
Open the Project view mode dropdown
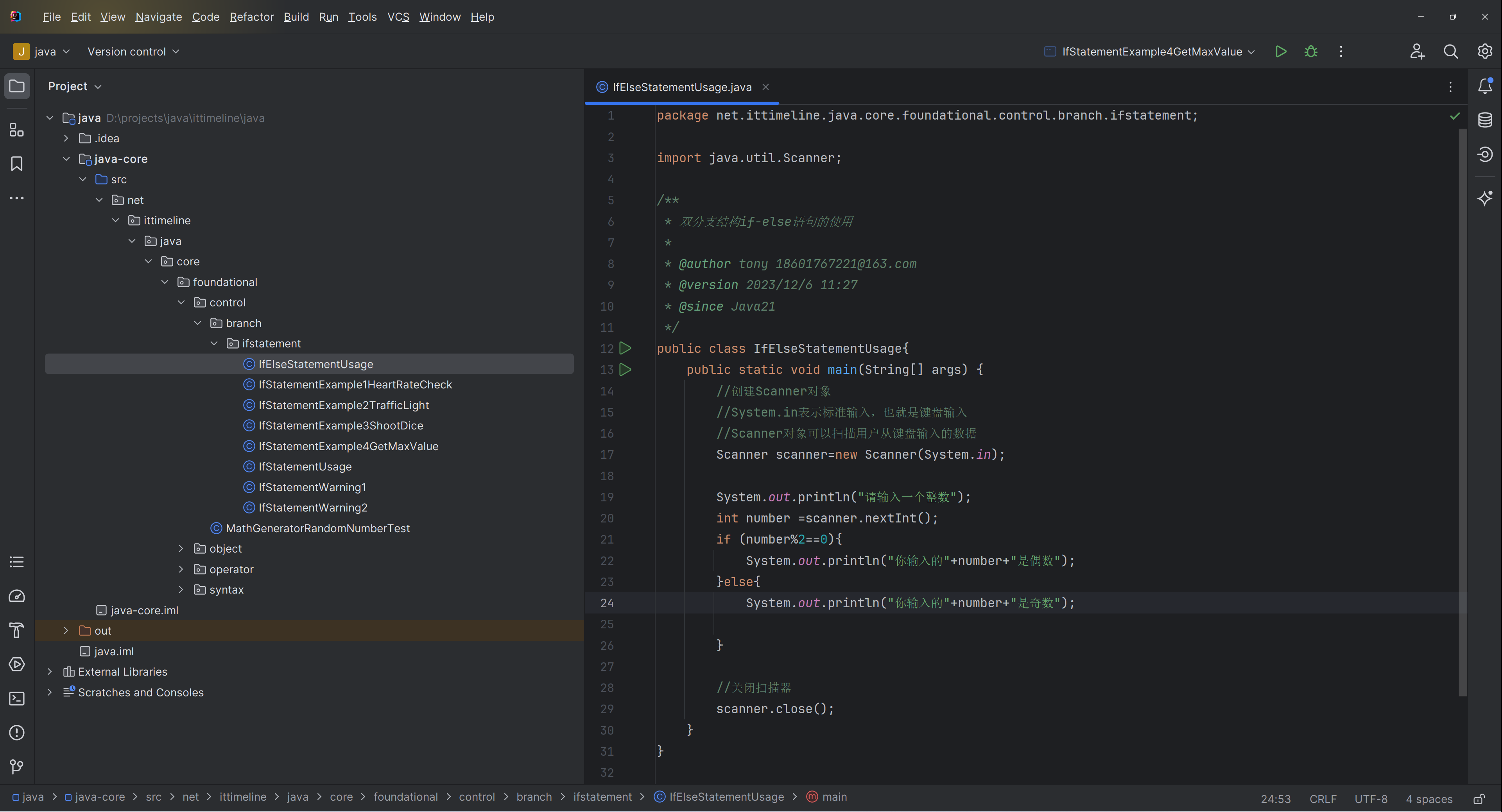75,86
